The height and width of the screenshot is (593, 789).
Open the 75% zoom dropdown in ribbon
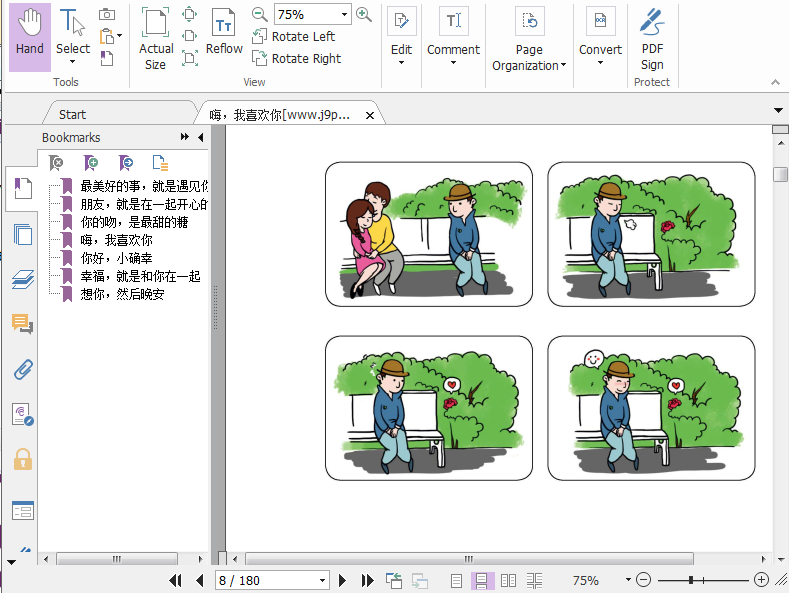click(x=344, y=15)
